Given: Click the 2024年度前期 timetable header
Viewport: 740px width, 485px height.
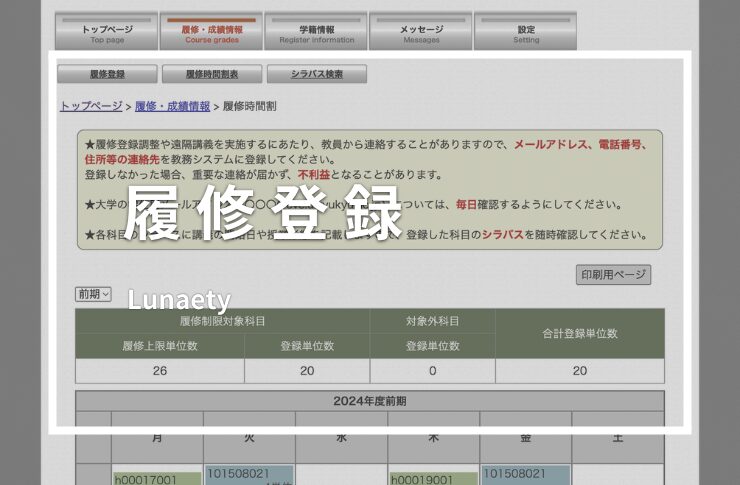Looking at the screenshot, I should point(370,401).
